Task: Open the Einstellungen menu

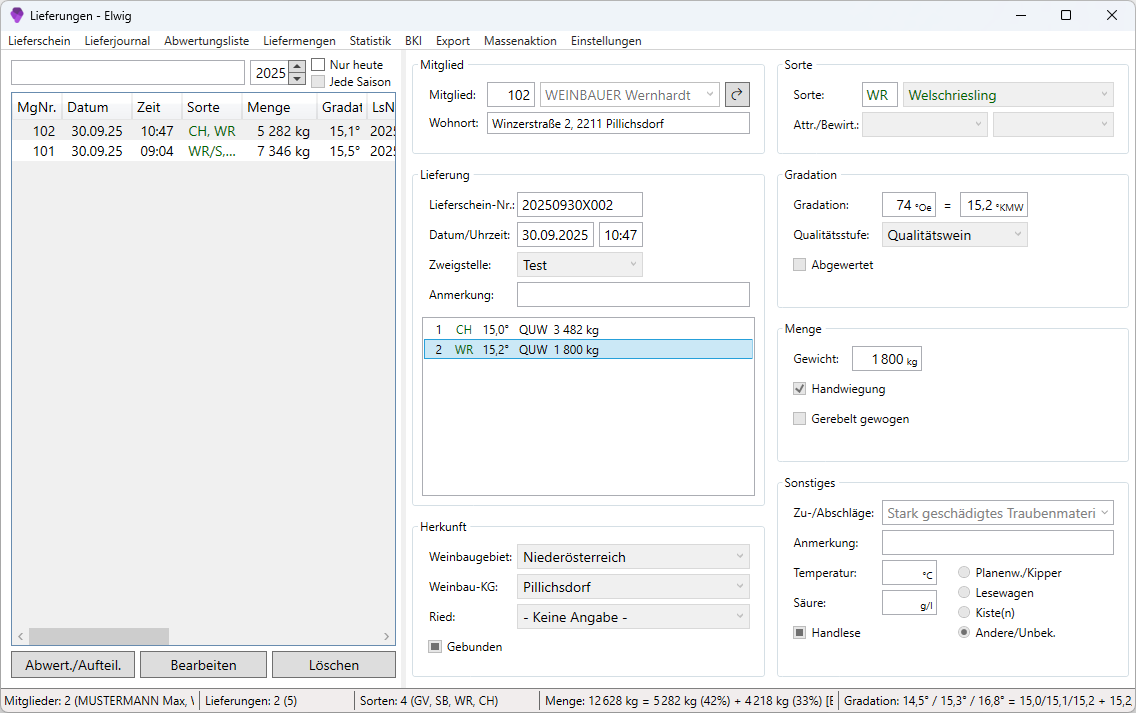Action: pos(606,41)
